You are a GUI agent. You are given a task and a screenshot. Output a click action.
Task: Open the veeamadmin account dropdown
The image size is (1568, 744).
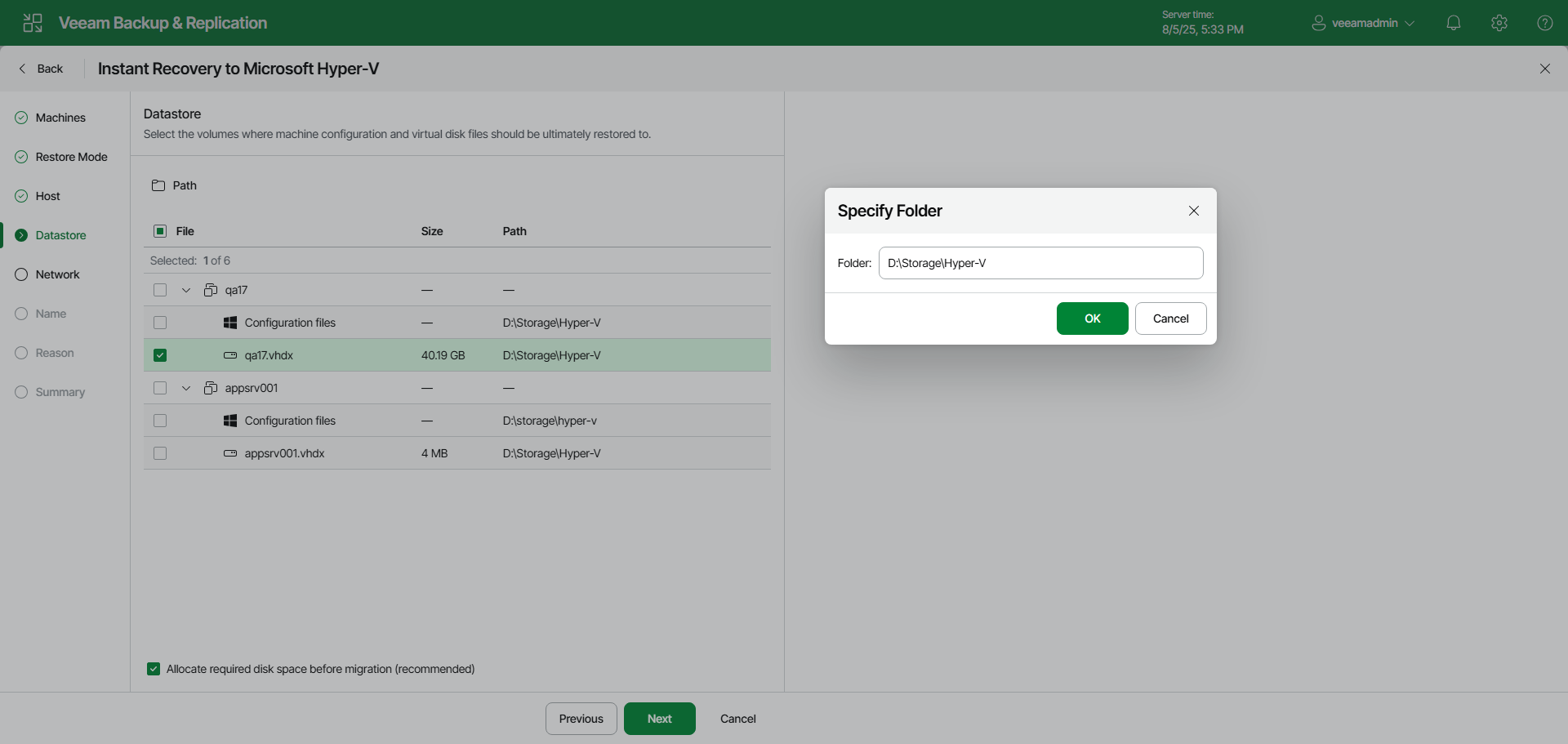tap(1410, 23)
